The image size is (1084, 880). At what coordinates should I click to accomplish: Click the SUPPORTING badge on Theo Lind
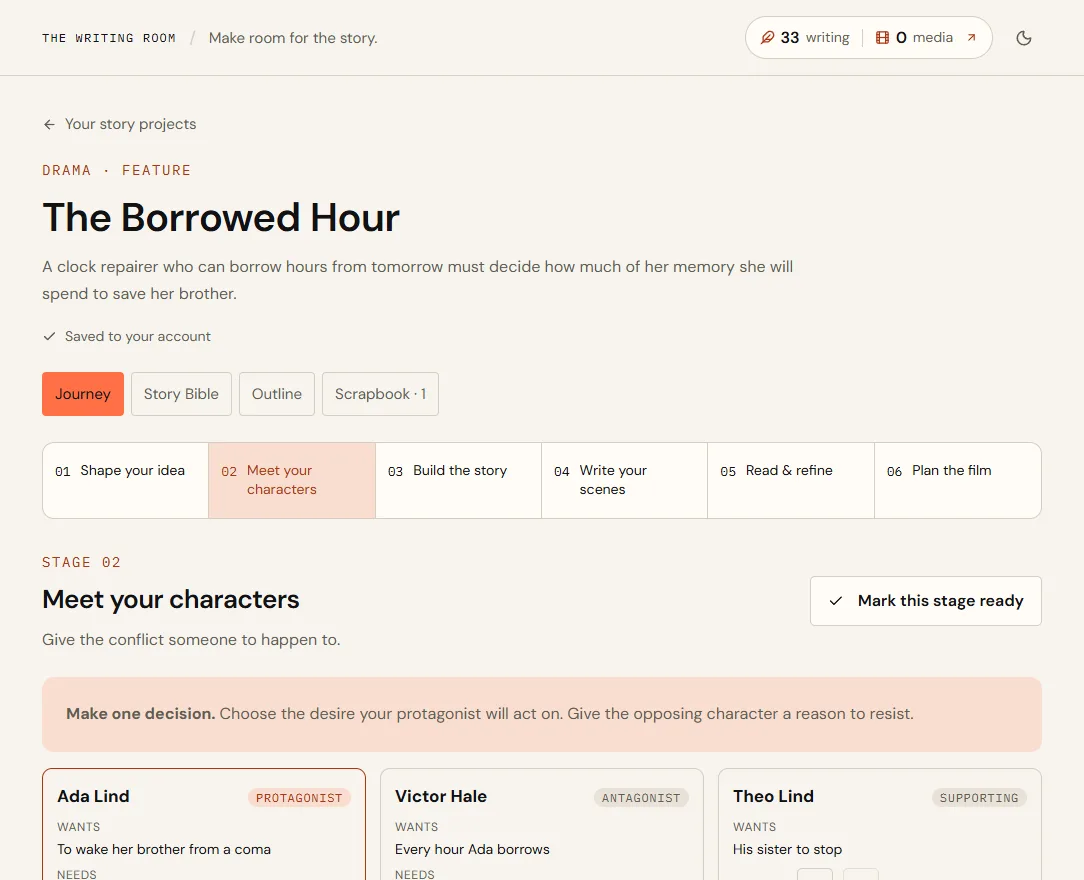click(979, 798)
